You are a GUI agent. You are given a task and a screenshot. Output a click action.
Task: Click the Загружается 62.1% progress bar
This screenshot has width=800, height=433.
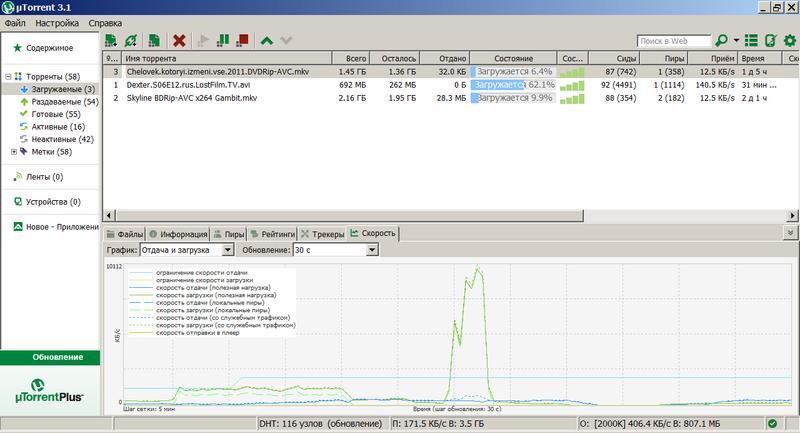pos(513,85)
